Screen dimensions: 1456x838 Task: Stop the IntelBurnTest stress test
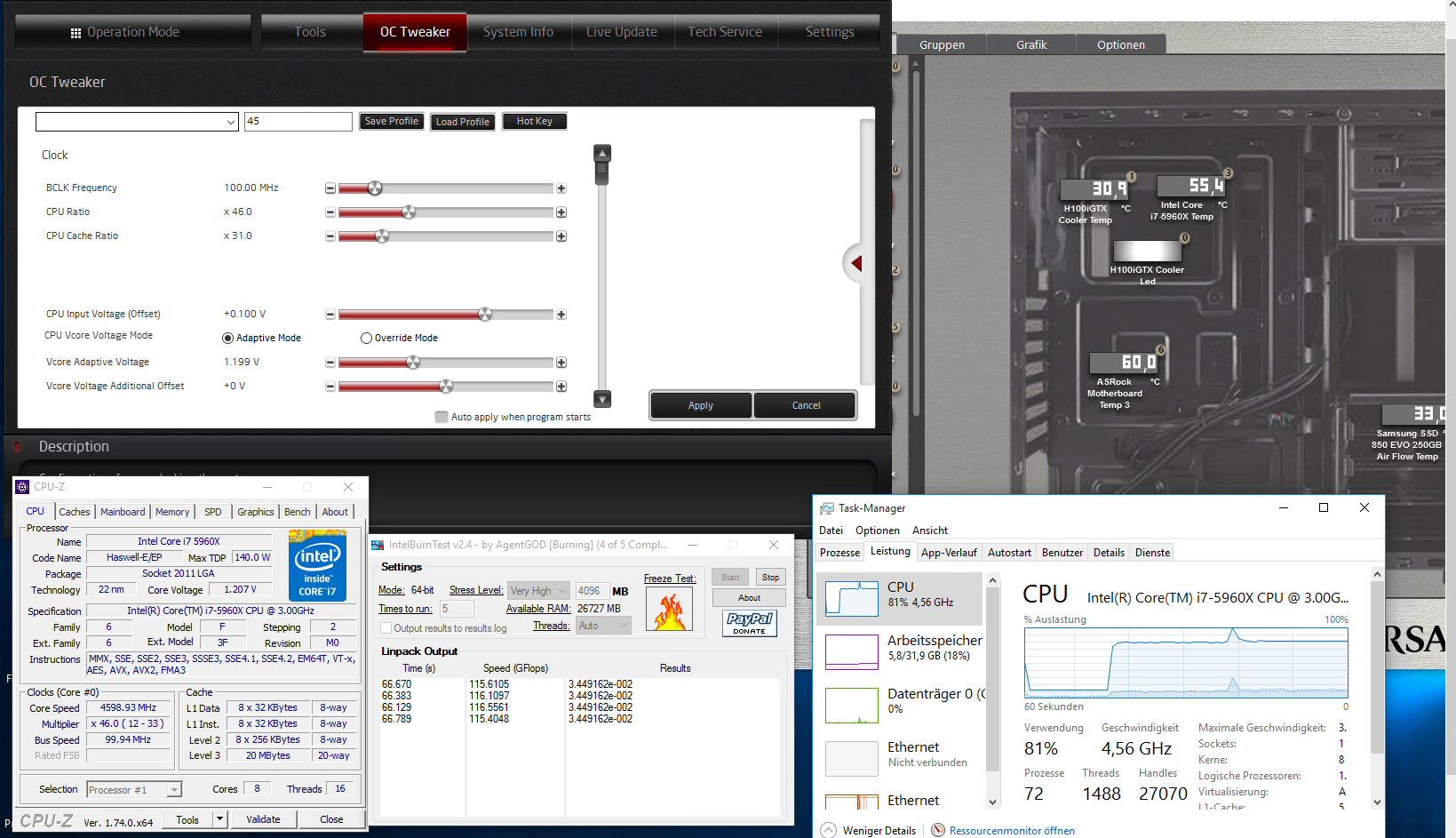click(x=770, y=578)
